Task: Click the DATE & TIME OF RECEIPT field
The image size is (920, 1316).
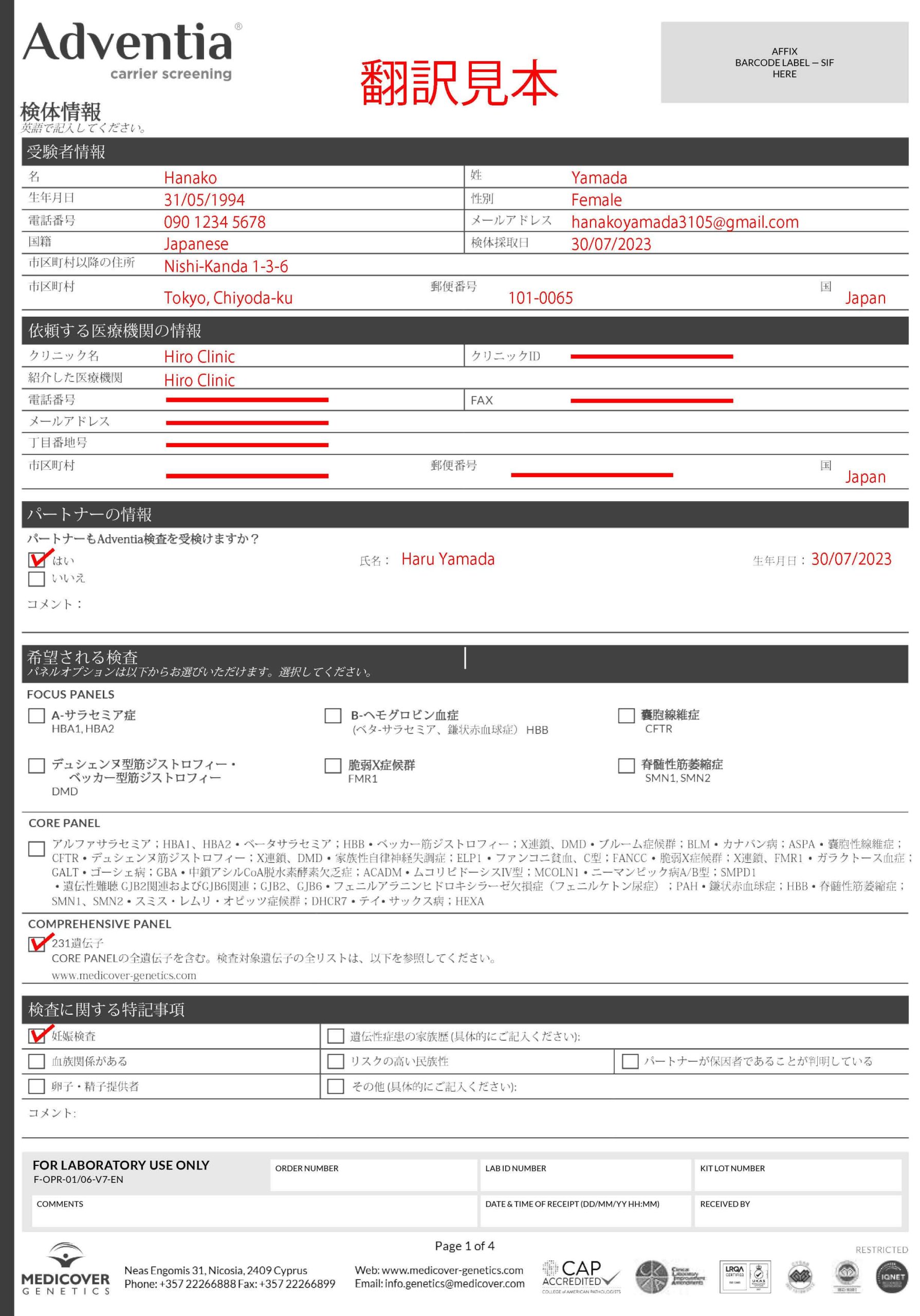Action: 585,1211
